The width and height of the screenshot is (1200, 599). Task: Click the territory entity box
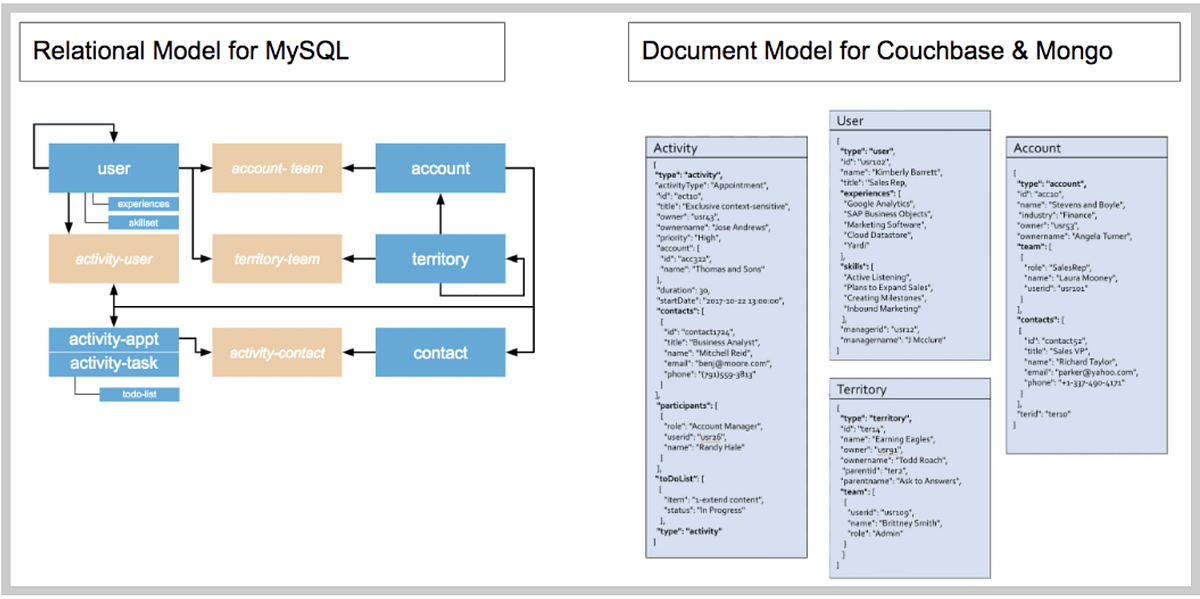point(440,259)
